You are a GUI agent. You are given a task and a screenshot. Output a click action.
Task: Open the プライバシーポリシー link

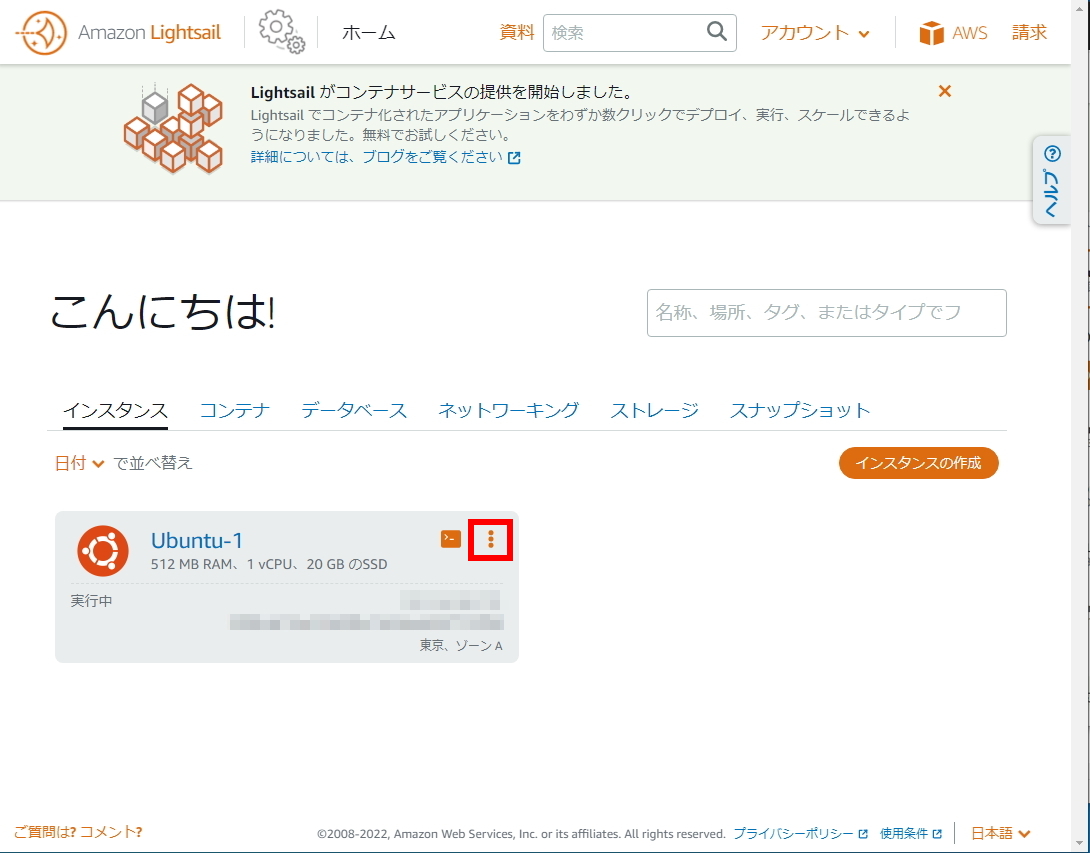(800, 833)
